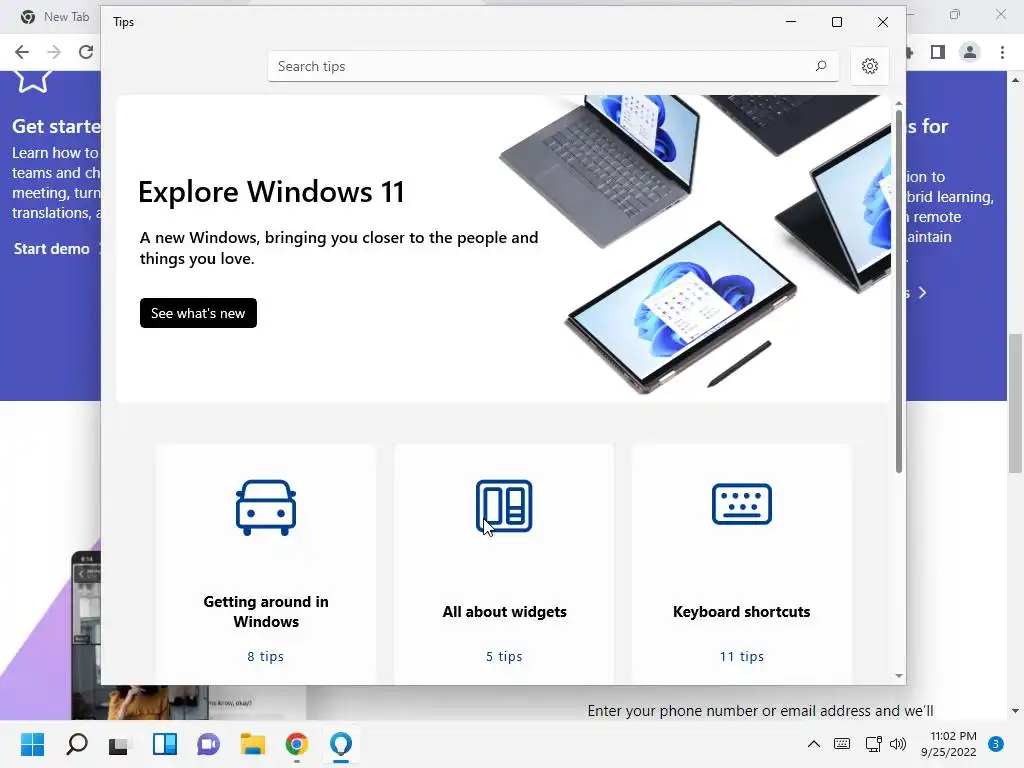This screenshot has height=768, width=1024.
Task: Click the Windows 11 laptops hero image
Action: pos(694,244)
